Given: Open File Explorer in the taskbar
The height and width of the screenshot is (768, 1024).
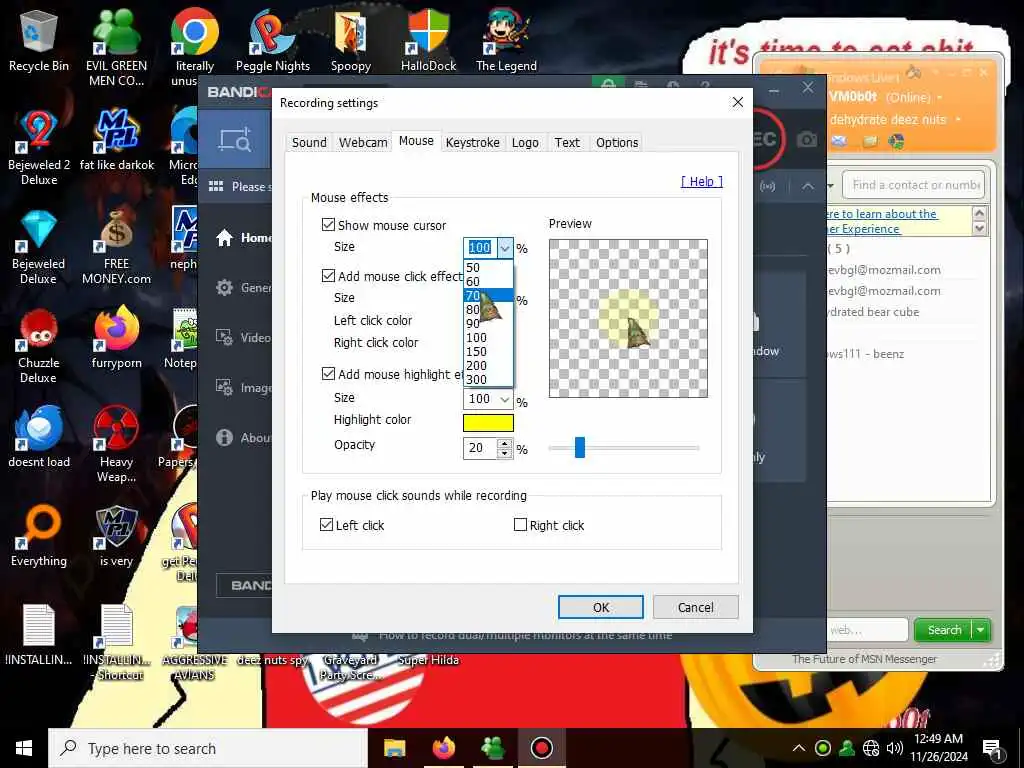Looking at the screenshot, I should 394,748.
